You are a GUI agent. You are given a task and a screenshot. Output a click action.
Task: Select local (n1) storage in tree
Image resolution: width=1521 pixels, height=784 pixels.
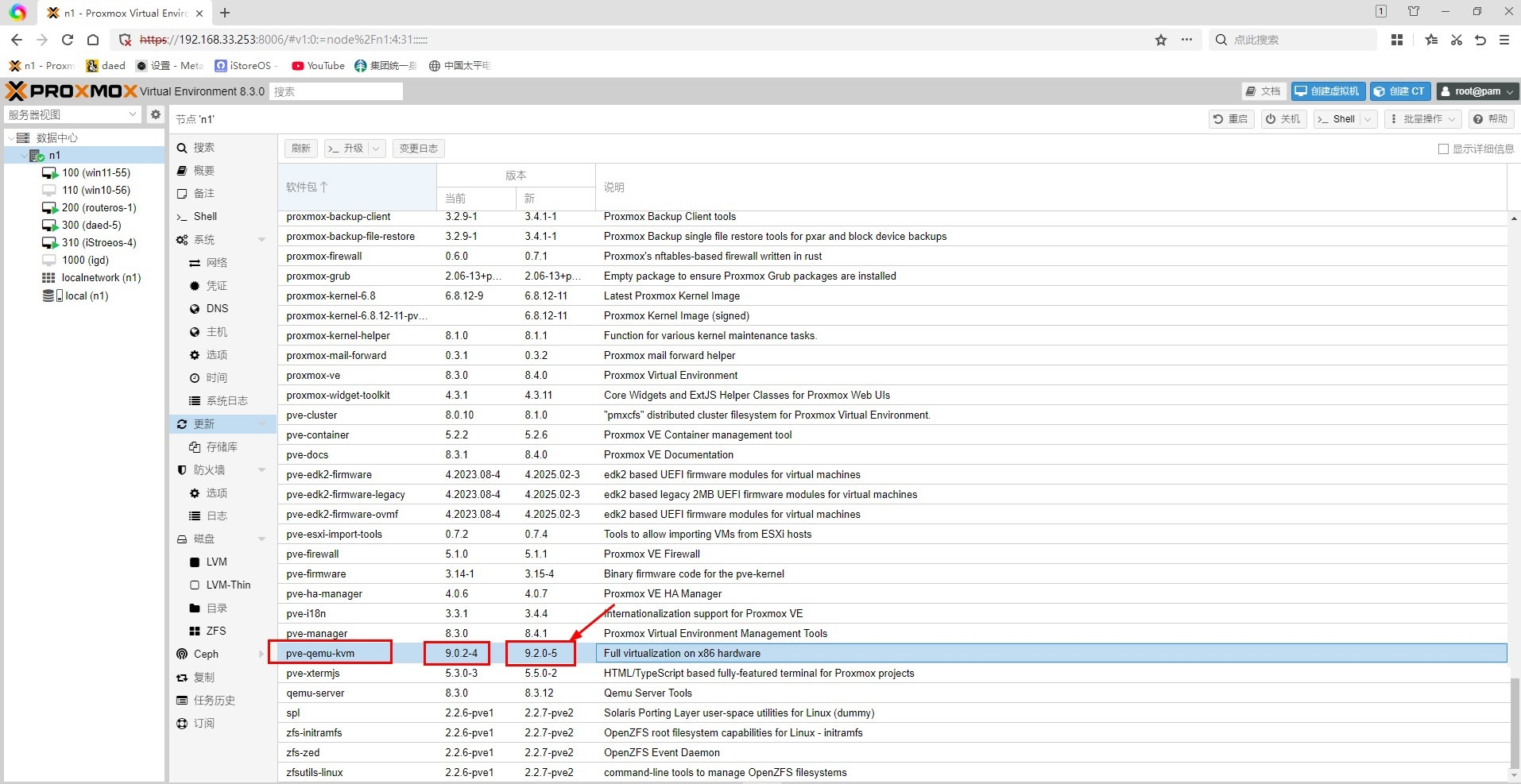[86, 295]
